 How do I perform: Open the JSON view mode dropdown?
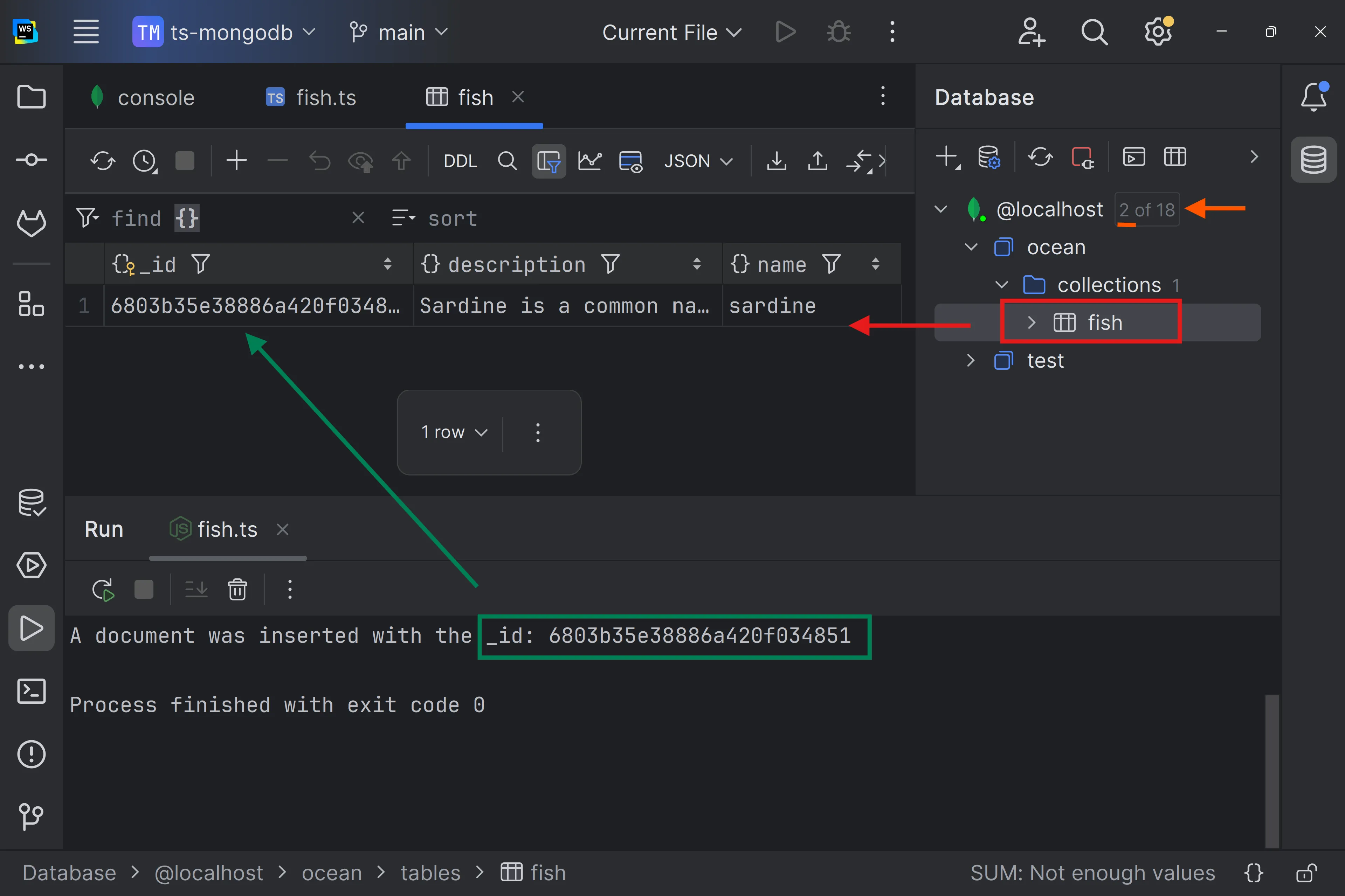pyautogui.click(x=697, y=161)
